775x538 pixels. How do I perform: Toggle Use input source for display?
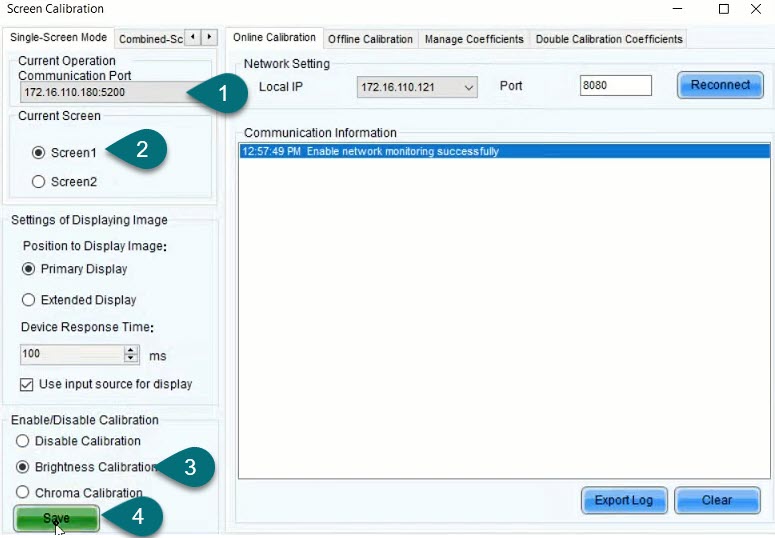[27, 384]
